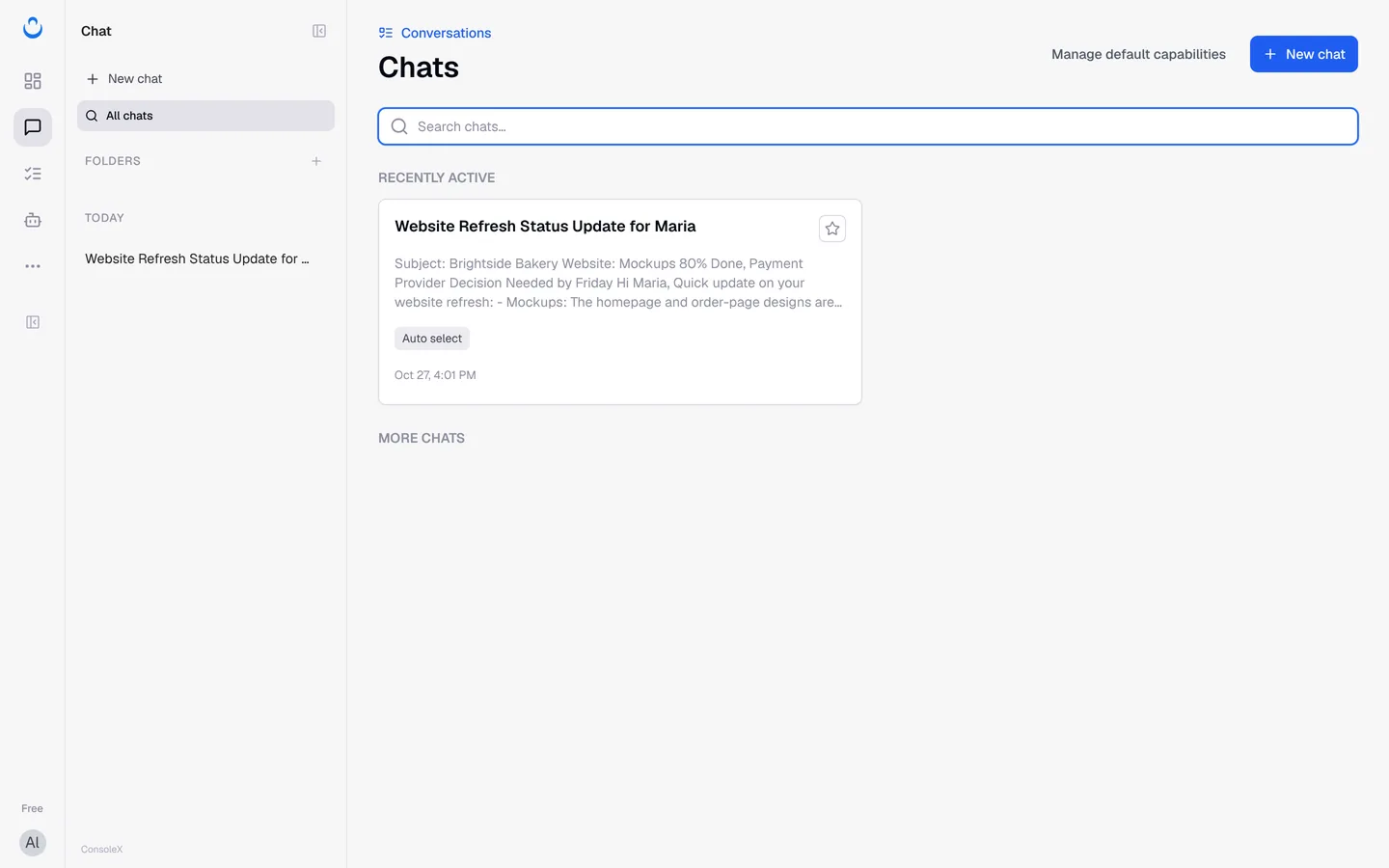The image size is (1389, 868).
Task: Collapse the Chat panel with the header icon
Action: [319, 31]
